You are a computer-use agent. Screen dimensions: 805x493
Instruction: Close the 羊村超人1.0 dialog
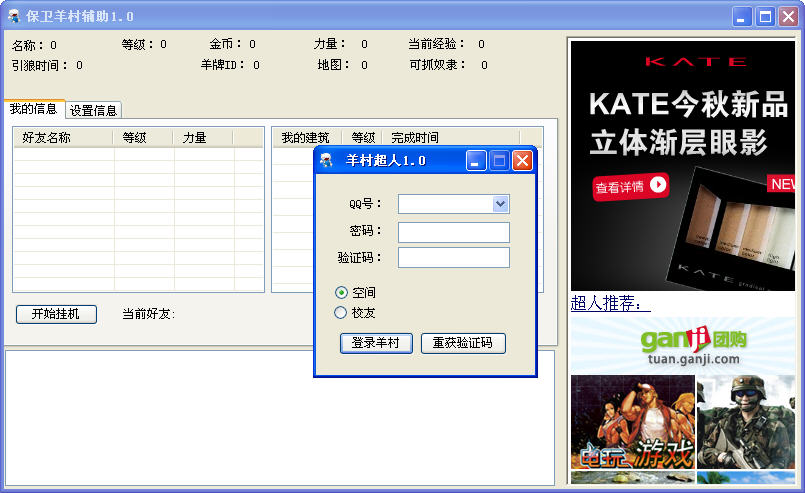523,161
